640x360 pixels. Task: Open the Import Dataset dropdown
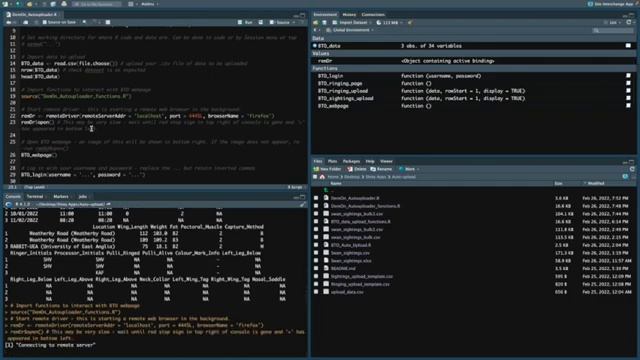(351, 22)
